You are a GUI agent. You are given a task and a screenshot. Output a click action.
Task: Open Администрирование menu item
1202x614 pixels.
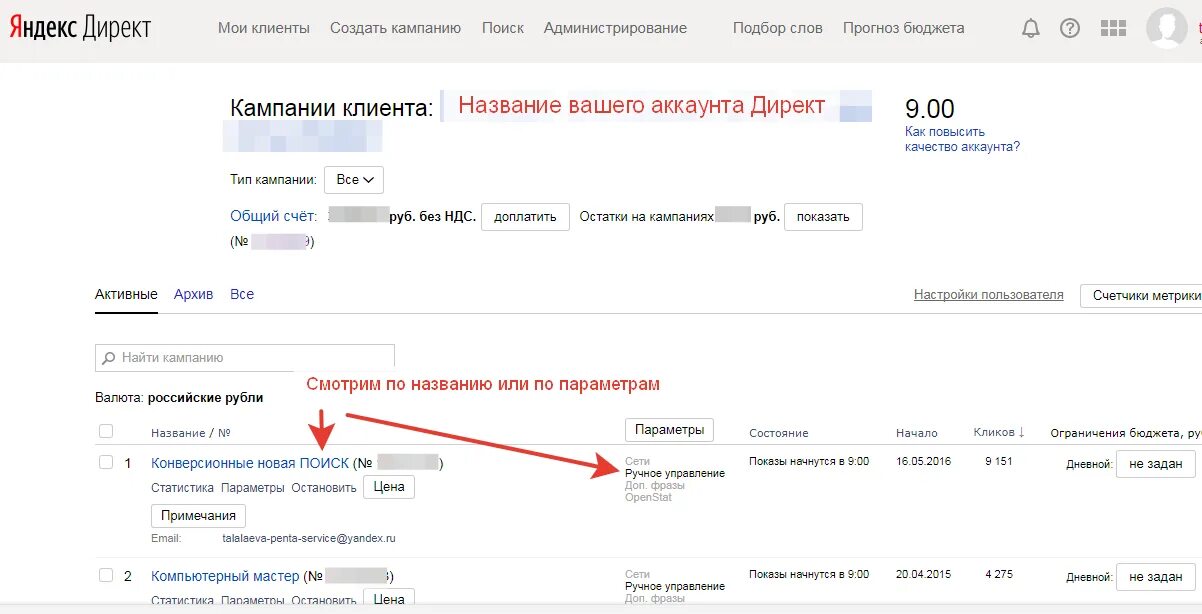click(x=615, y=28)
